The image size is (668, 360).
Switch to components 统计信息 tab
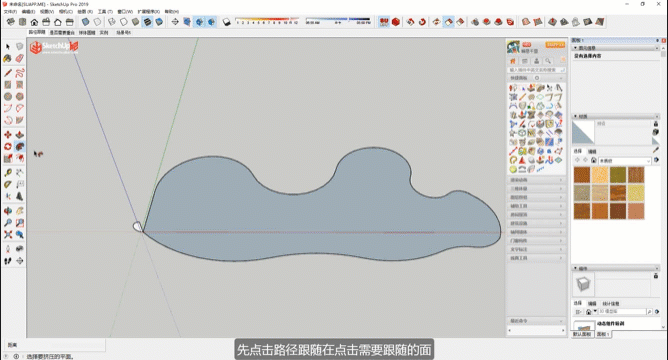(610, 303)
